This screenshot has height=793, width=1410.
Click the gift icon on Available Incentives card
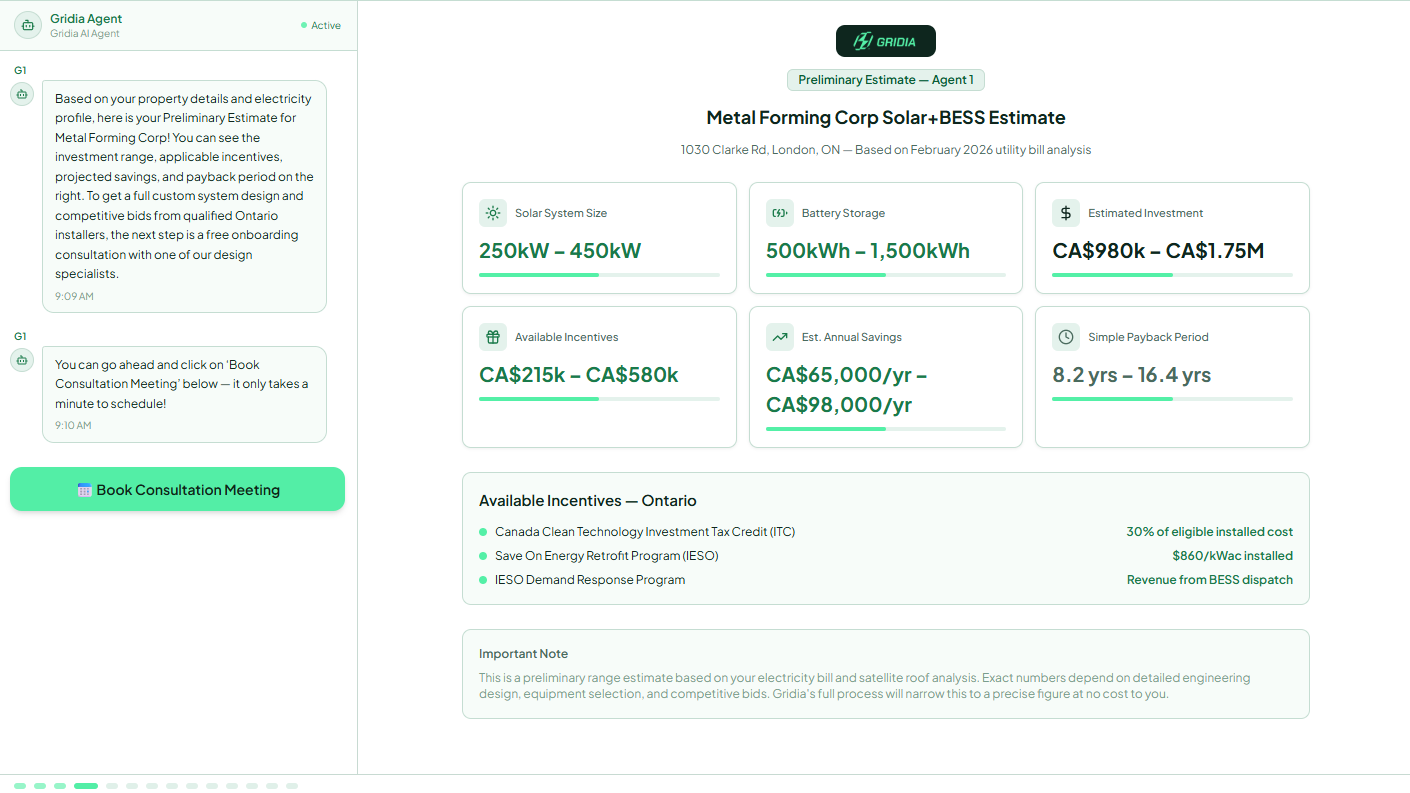[493, 337]
